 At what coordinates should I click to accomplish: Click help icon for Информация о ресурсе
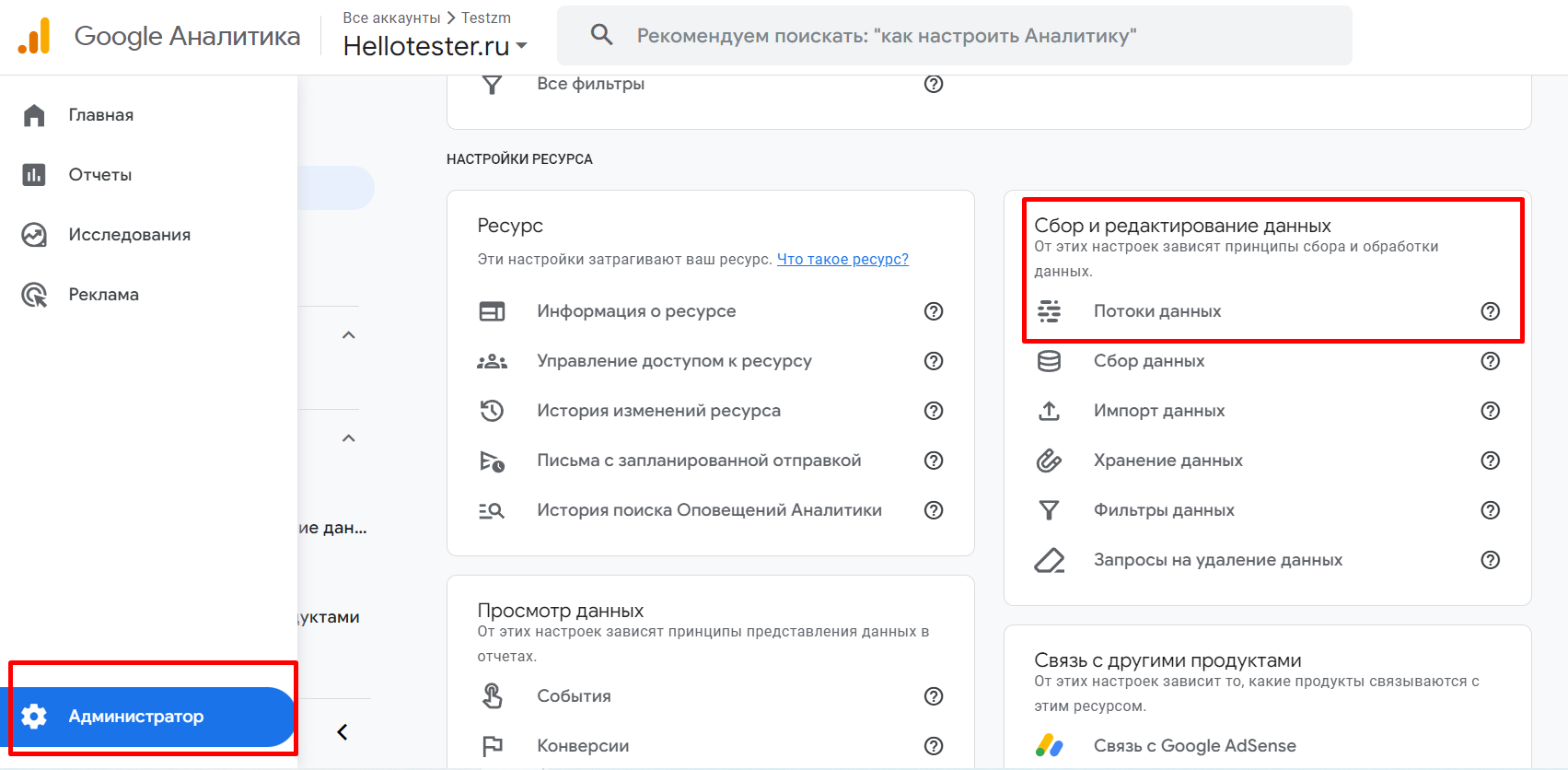tap(934, 311)
